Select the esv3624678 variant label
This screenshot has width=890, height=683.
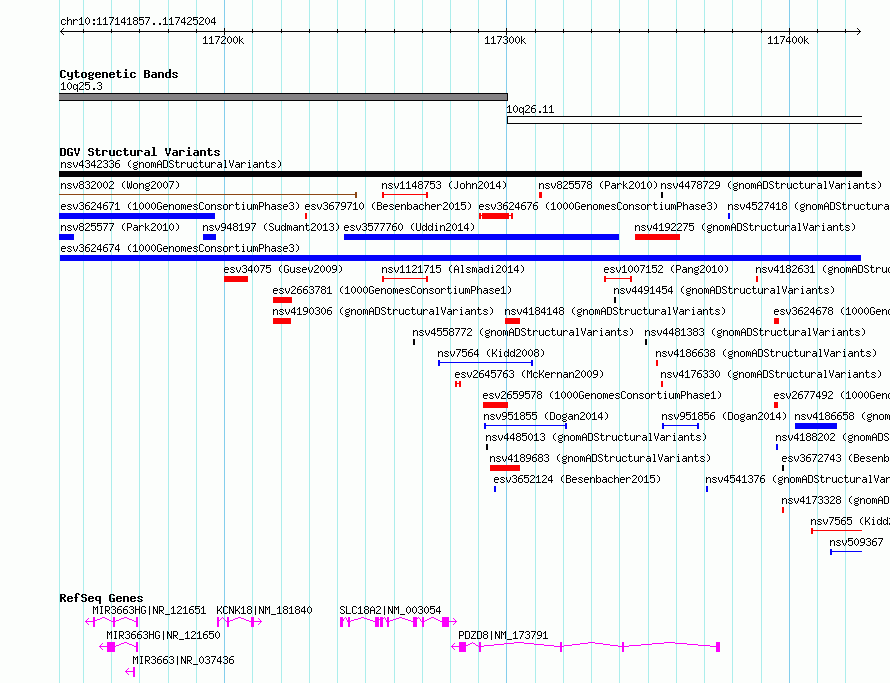pos(831,312)
